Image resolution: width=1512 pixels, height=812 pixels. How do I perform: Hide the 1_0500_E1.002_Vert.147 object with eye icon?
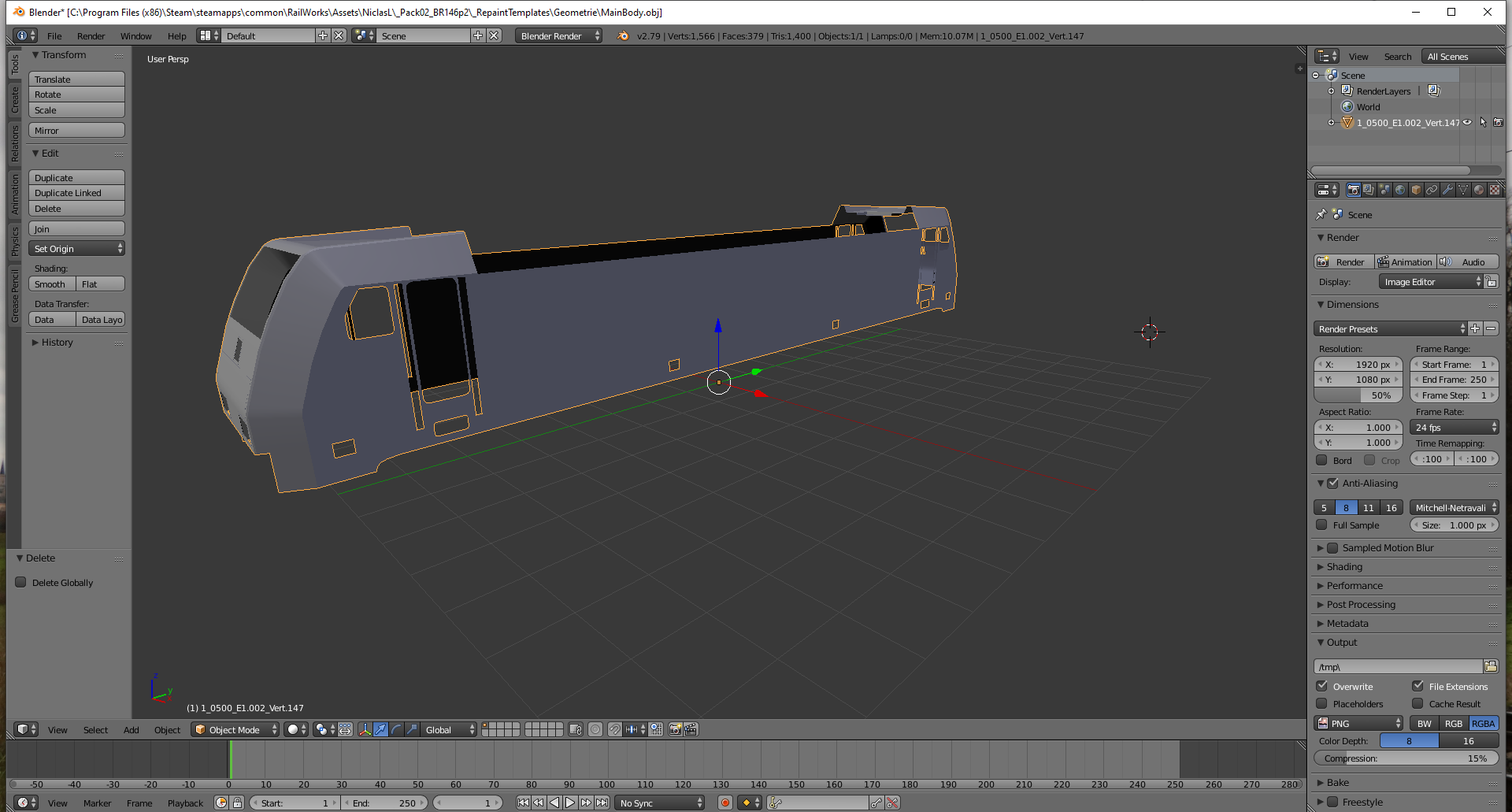(1467, 123)
